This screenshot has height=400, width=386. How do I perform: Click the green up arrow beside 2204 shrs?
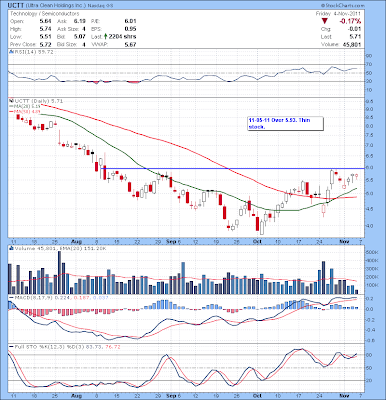(x=105, y=36)
